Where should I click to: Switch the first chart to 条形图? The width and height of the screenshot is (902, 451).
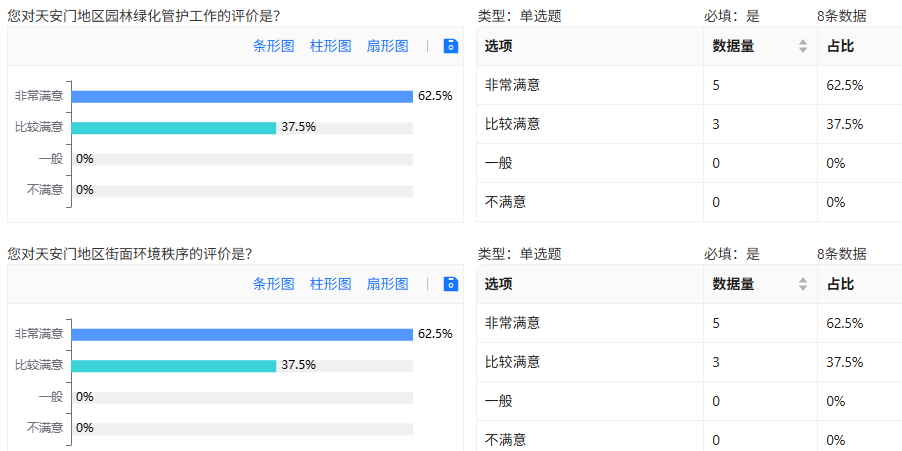click(x=274, y=46)
